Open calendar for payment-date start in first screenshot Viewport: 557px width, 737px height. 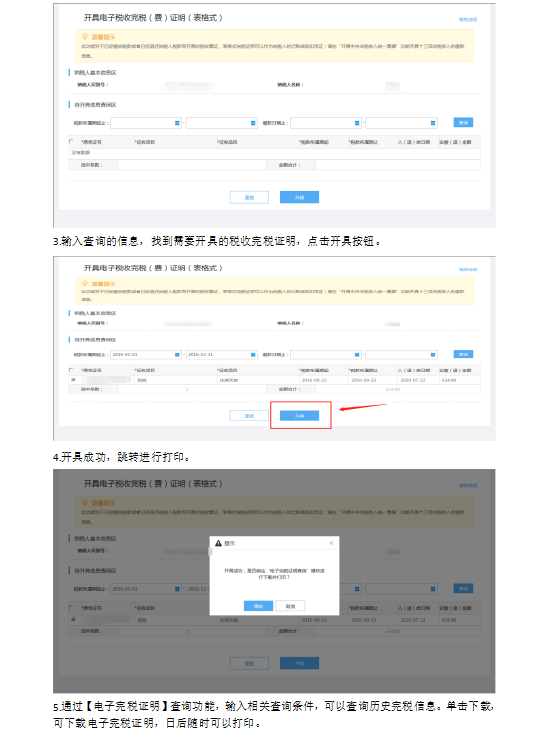tap(357, 123)
